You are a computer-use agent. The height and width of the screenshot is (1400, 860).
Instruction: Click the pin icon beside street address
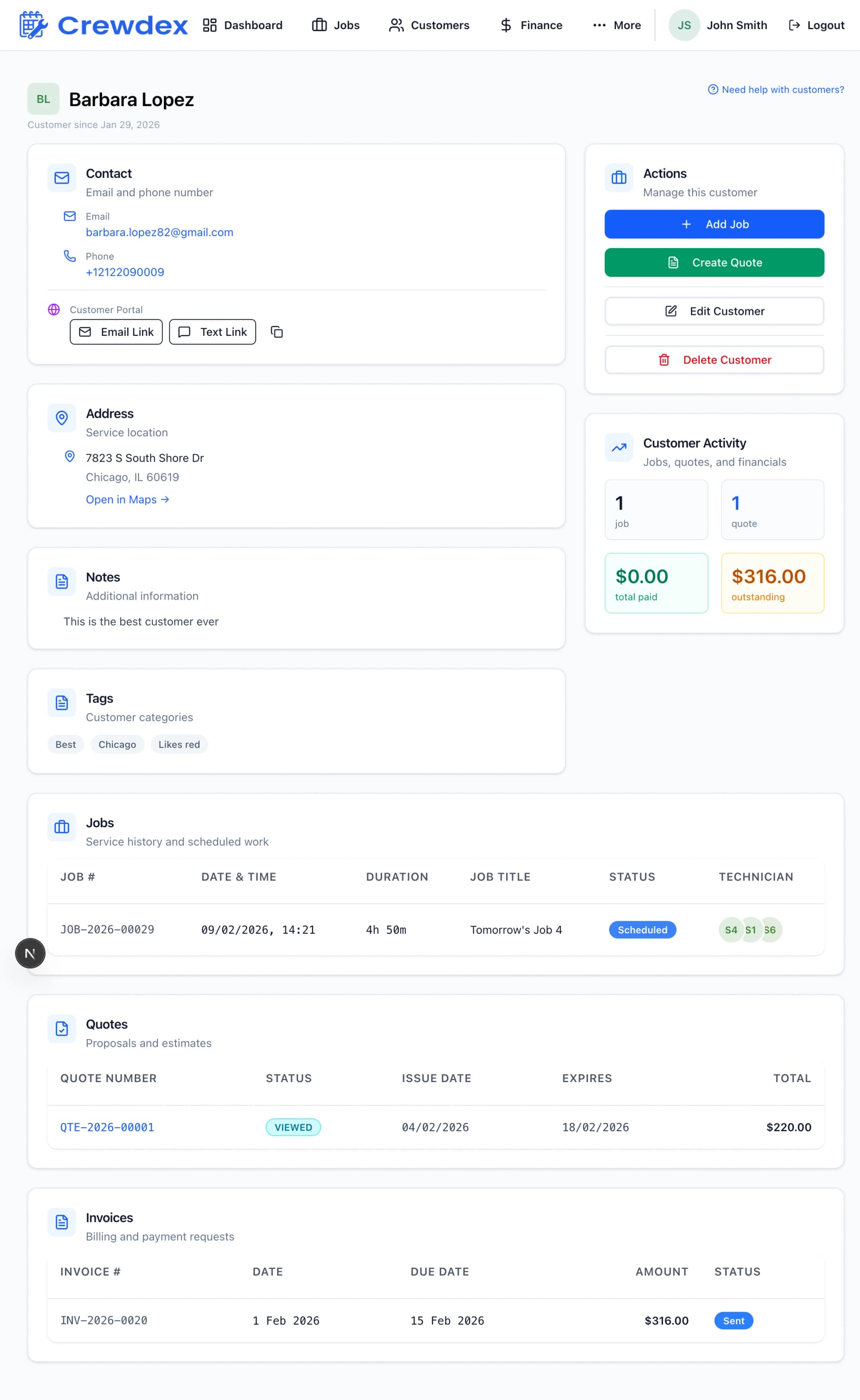pyautogui.click(x=69, y=456)
